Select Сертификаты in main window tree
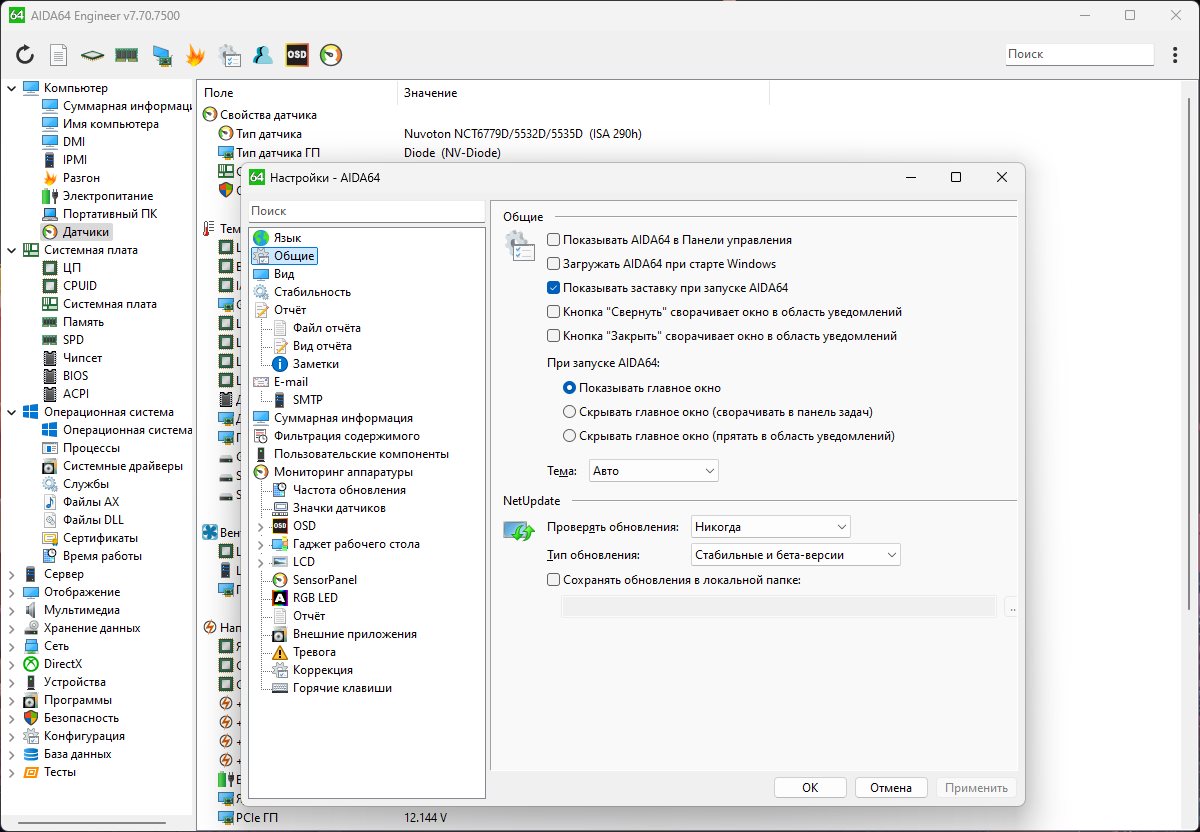This screenshot has height=832, width=1200. click(x=90, y=538)
